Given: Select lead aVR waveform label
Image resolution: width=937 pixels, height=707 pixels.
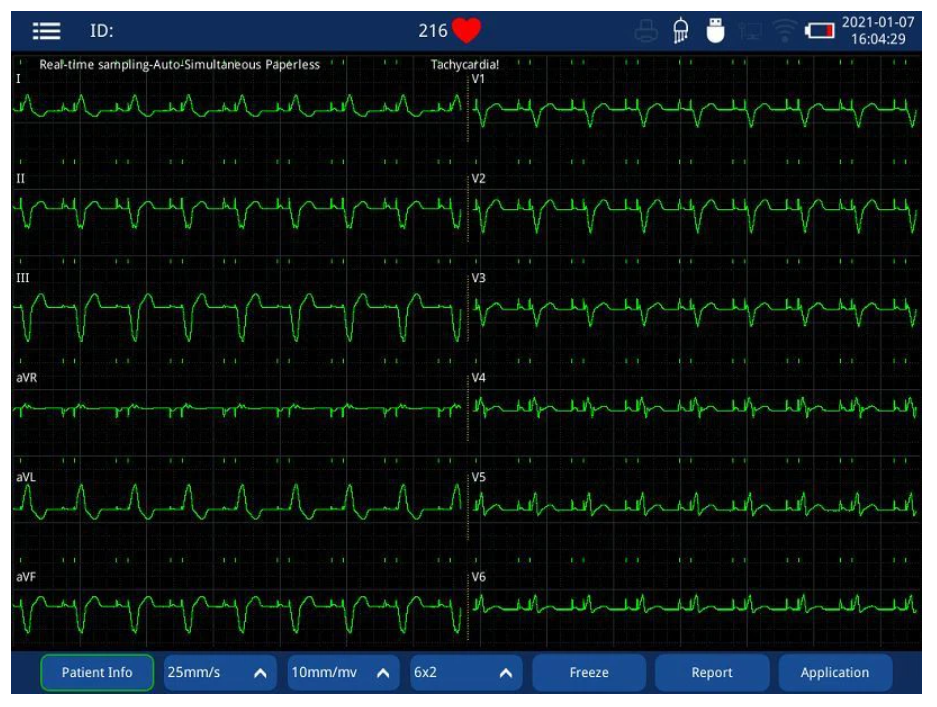Looking at the screenshot, I should pos(26,378).
